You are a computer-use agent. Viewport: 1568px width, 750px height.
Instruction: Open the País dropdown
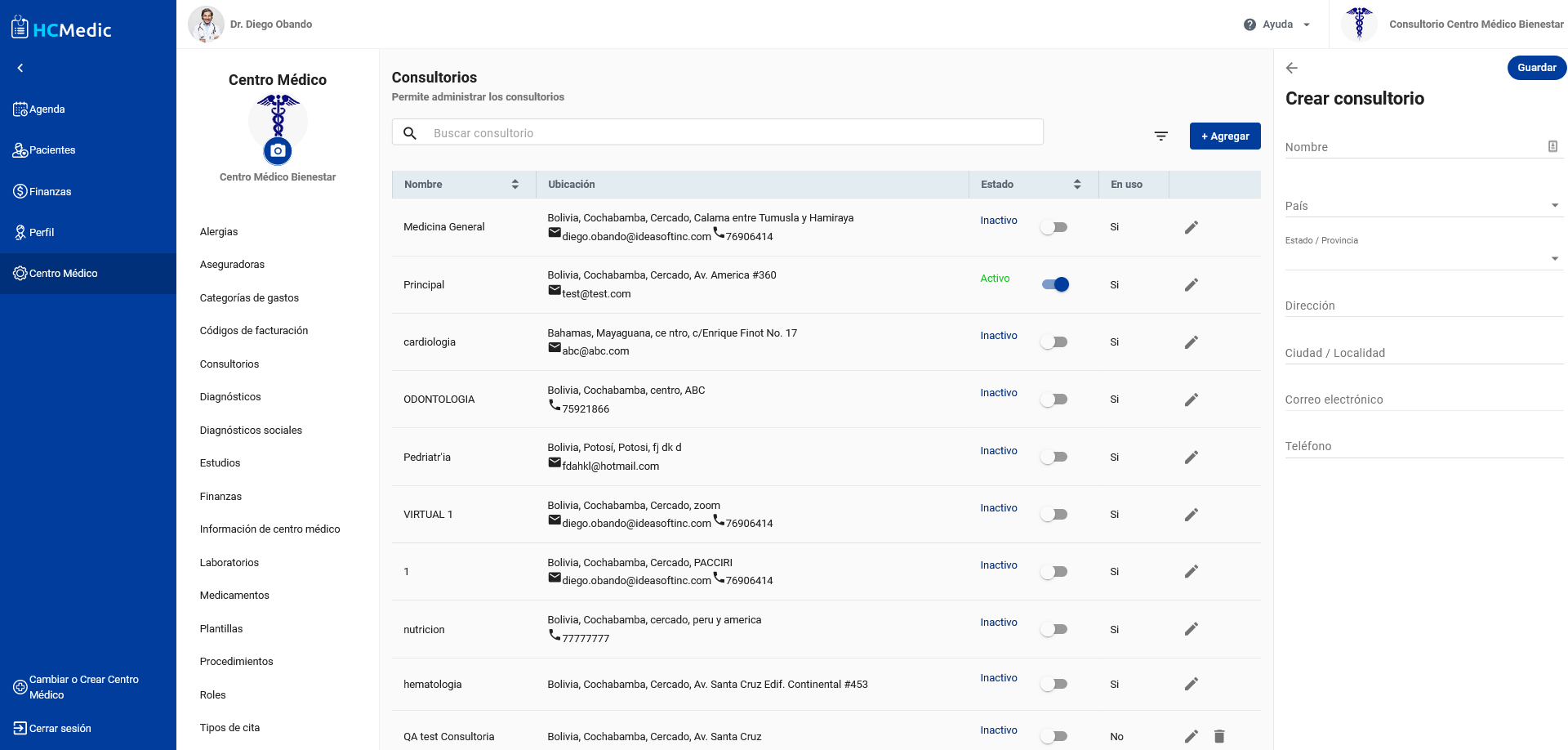[1423, 206]
